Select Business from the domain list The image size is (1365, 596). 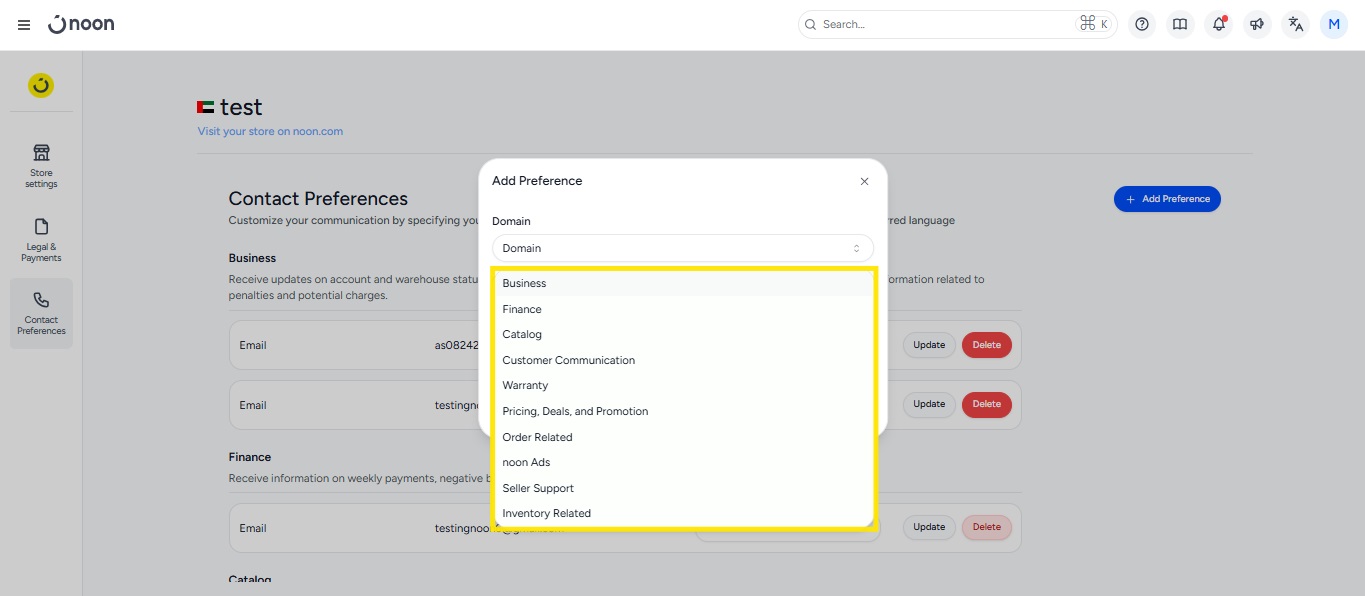click(524, 283)
